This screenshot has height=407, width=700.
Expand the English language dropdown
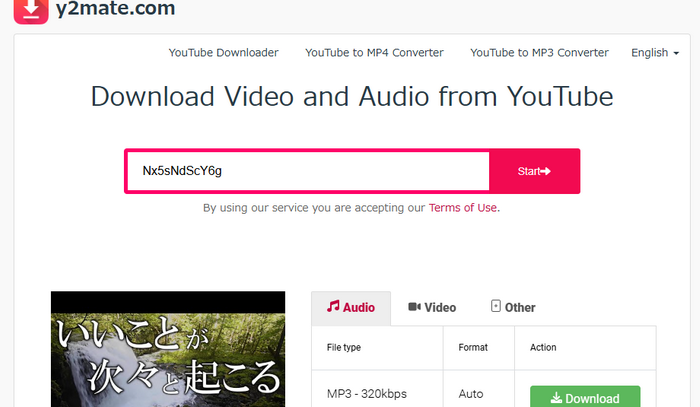point(649,53)
